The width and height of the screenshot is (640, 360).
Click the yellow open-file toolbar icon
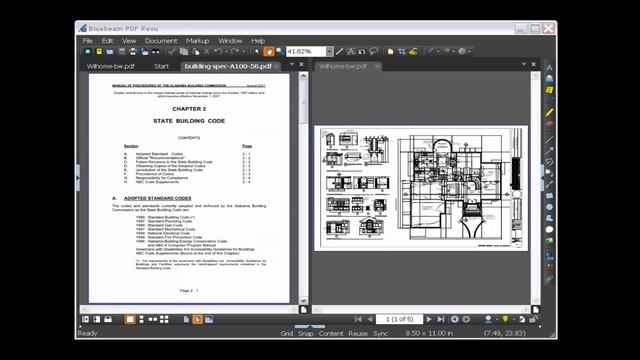[x=99, y=51]
